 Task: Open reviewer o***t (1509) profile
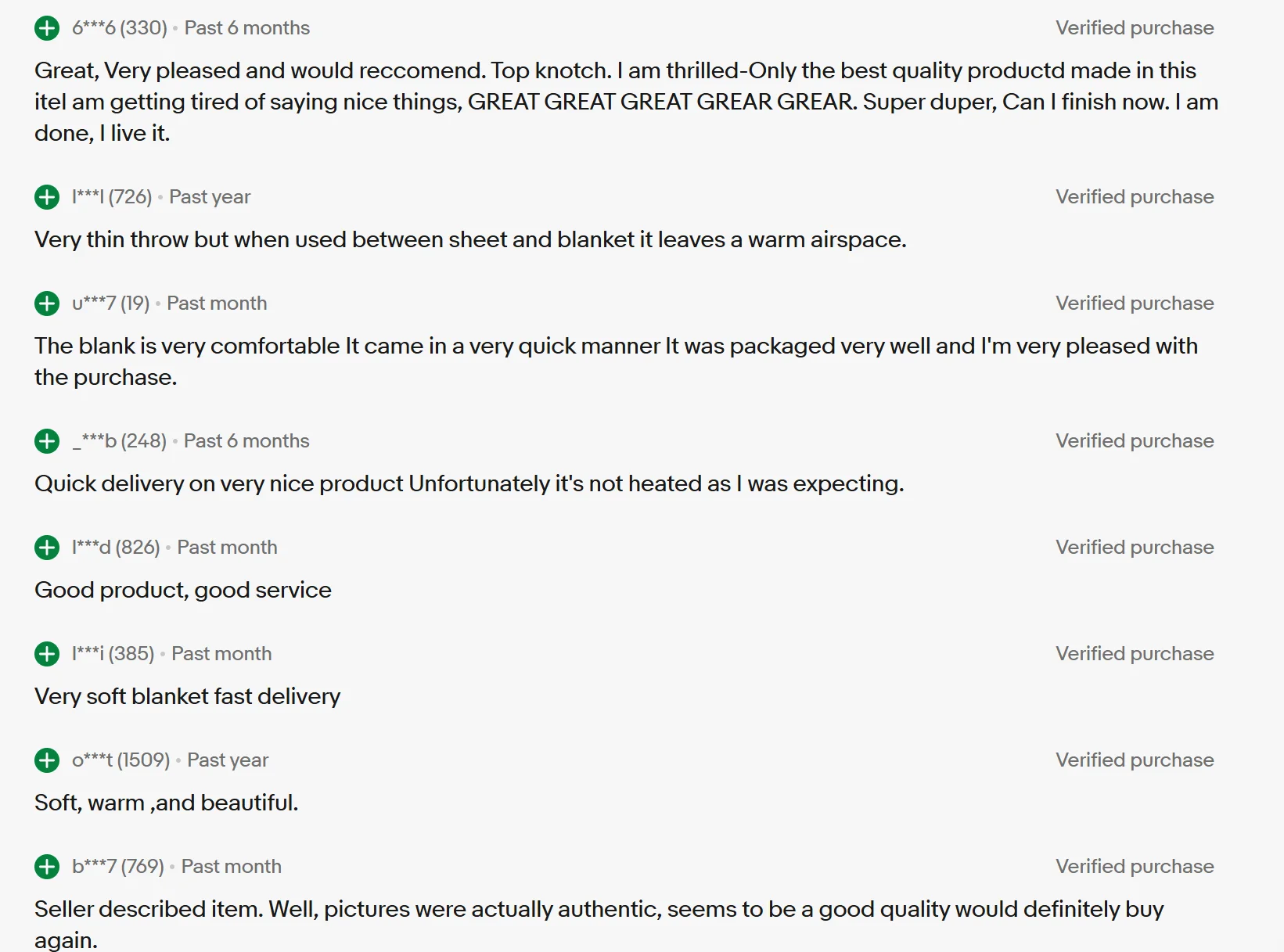pyautogui.click(x=120, y=760)
